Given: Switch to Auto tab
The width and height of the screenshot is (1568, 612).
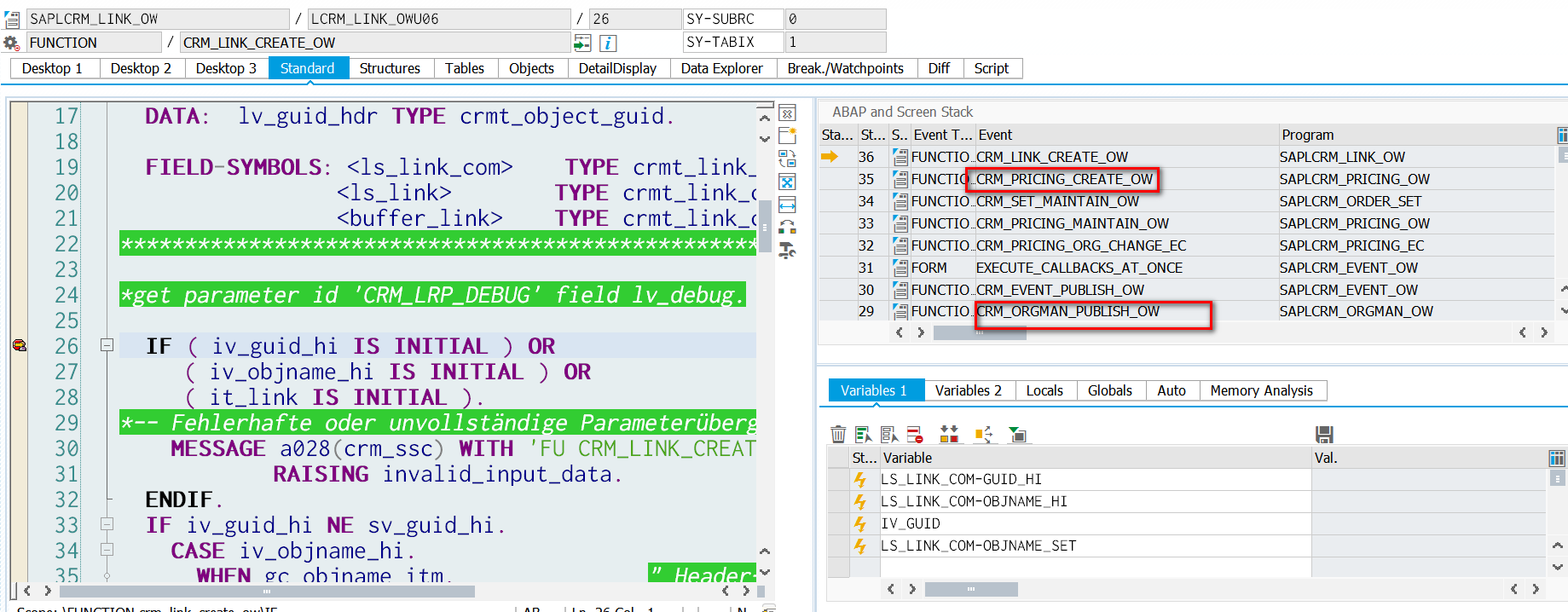Looking at the screenshot, I should 1172,390.
